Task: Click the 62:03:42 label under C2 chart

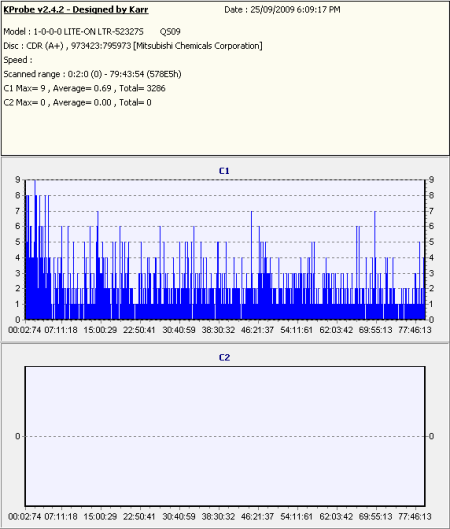Action: click(x=336, y=517)
